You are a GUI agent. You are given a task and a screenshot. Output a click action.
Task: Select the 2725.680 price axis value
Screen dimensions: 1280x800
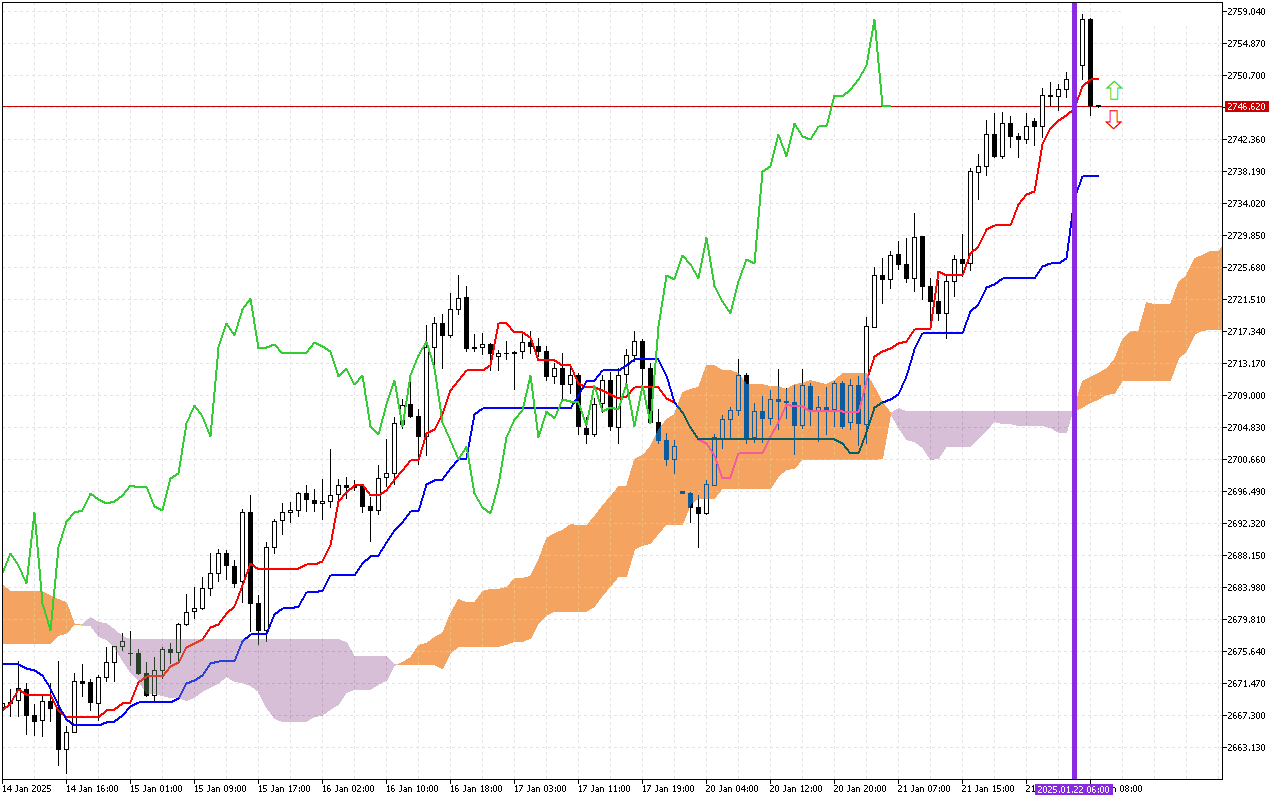[x=1248, y=267]
